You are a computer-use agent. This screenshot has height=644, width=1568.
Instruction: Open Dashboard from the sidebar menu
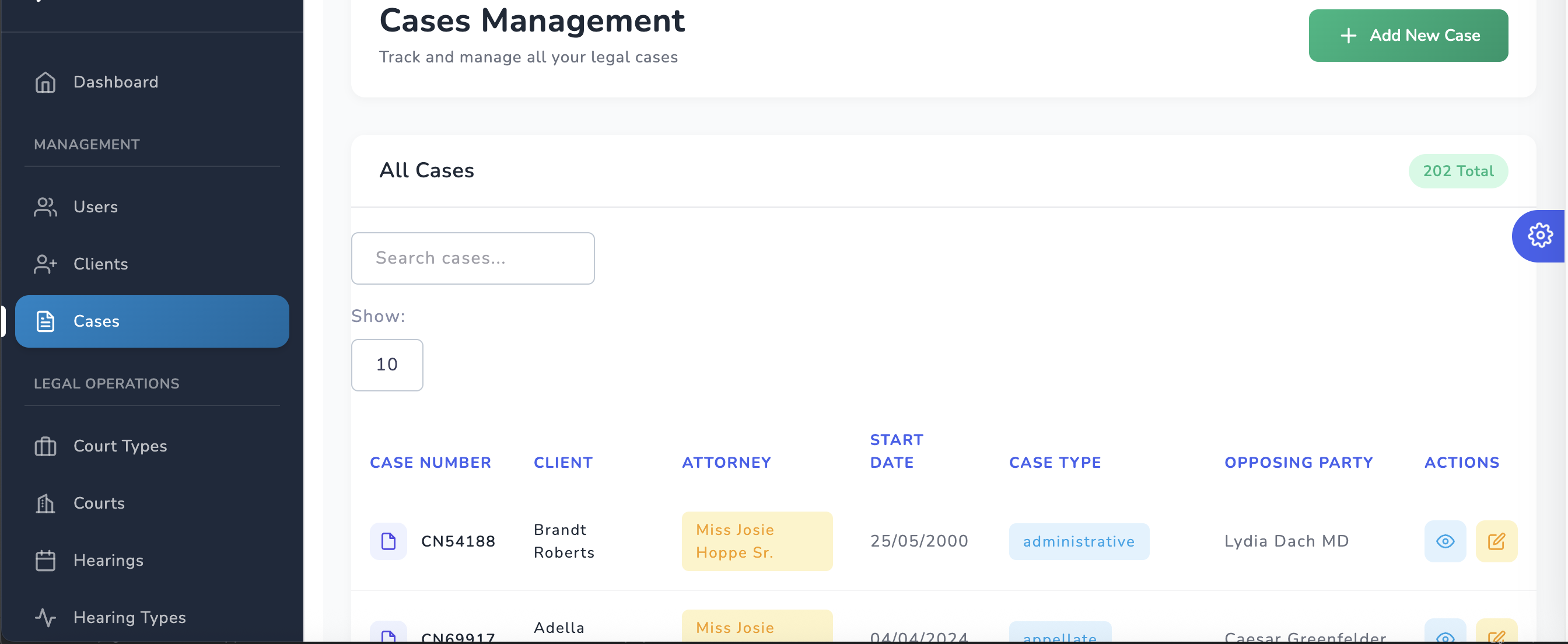pos(116,82)
